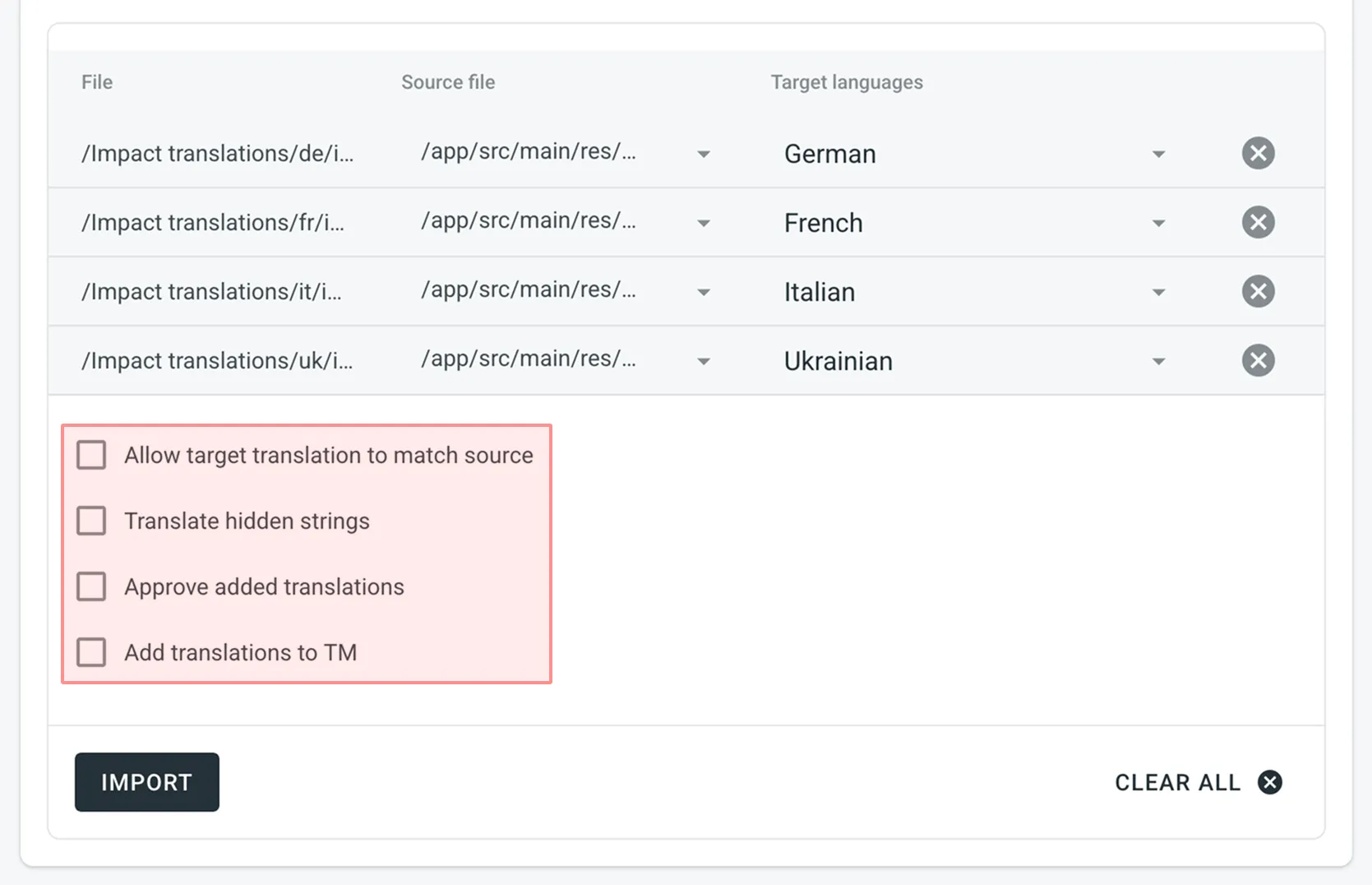Open the source file dropdown in the German row

point(704,153)
